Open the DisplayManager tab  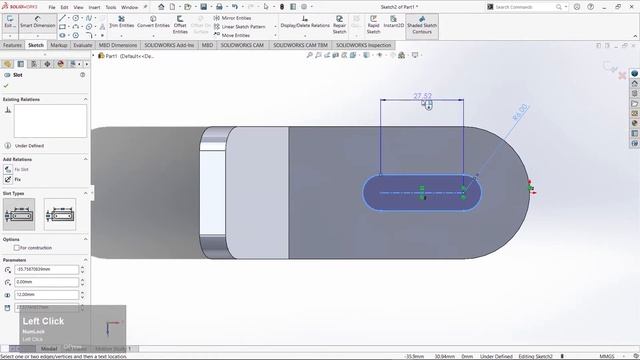[x=61, y=64]
